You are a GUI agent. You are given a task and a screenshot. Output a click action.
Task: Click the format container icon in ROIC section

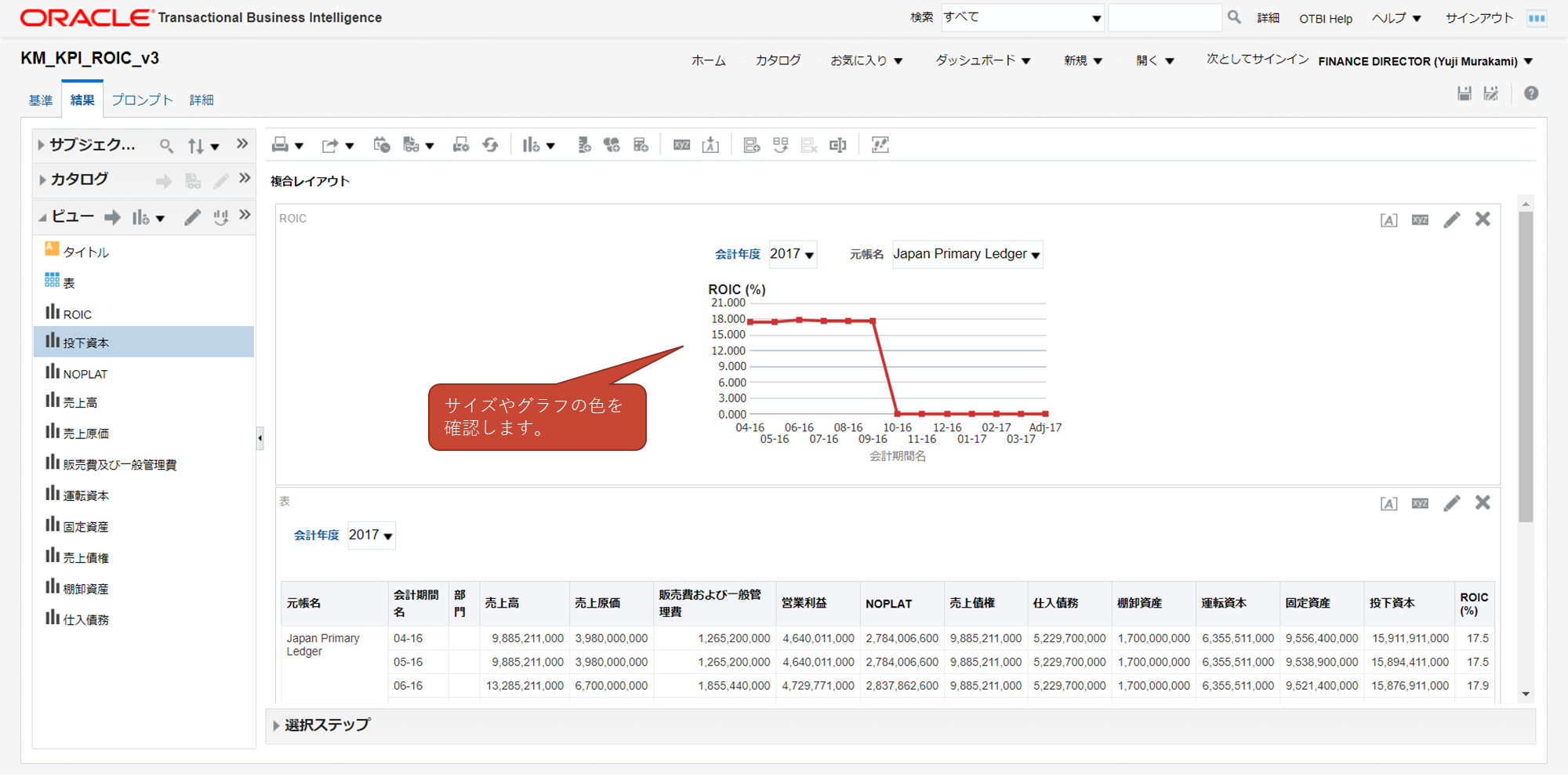(x=1388, y=220)
